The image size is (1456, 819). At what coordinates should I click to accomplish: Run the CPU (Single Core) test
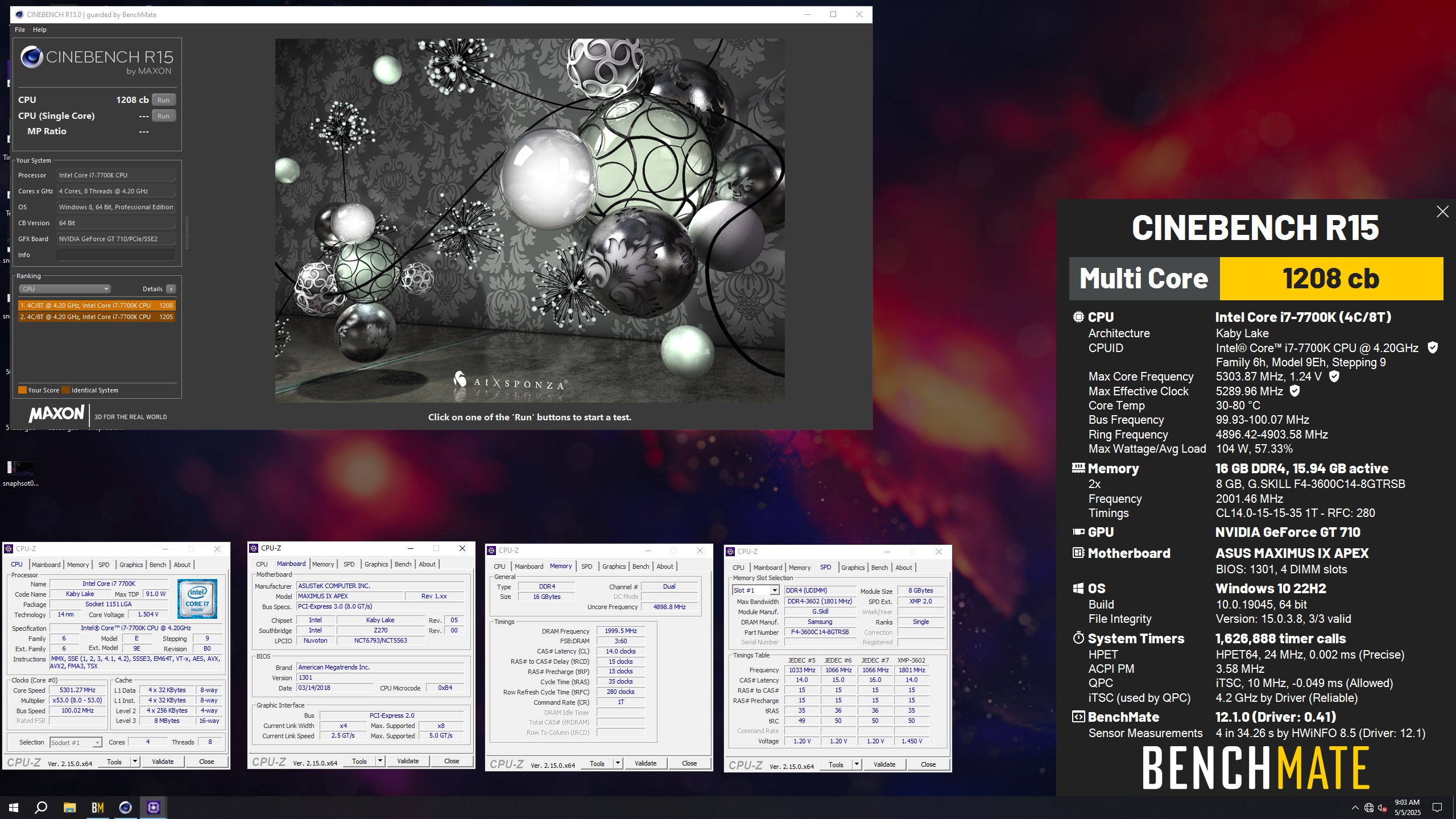coord(163,115)
